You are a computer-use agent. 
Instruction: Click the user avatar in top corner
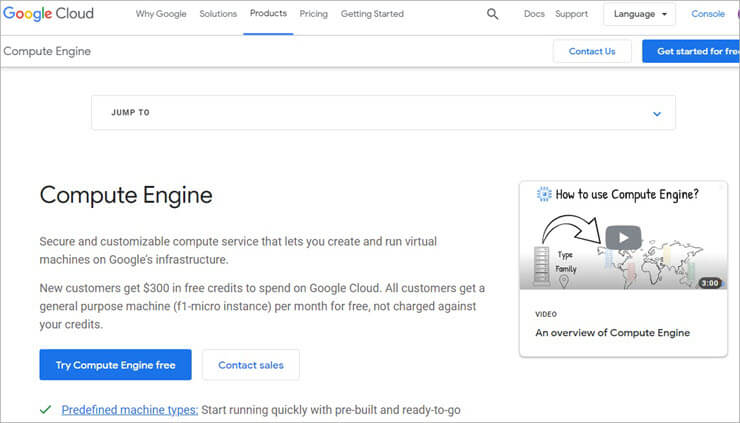pos(736,14)
